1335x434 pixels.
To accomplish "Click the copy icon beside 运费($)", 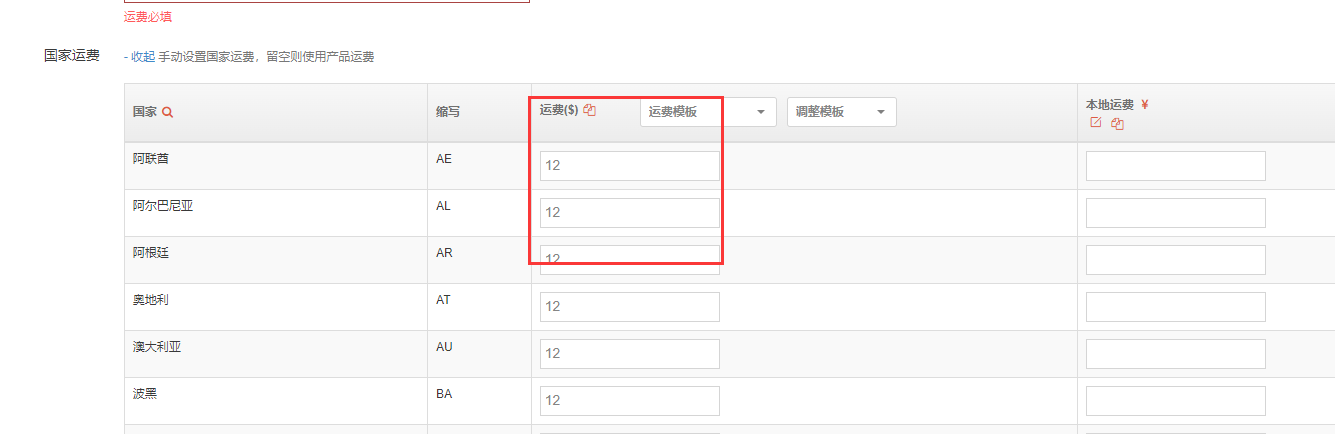I will (590, 110).
